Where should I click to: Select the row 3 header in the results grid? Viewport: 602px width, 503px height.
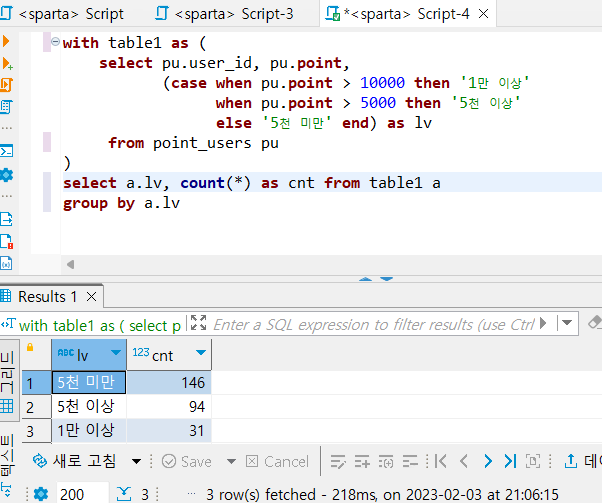pos(36,431)
